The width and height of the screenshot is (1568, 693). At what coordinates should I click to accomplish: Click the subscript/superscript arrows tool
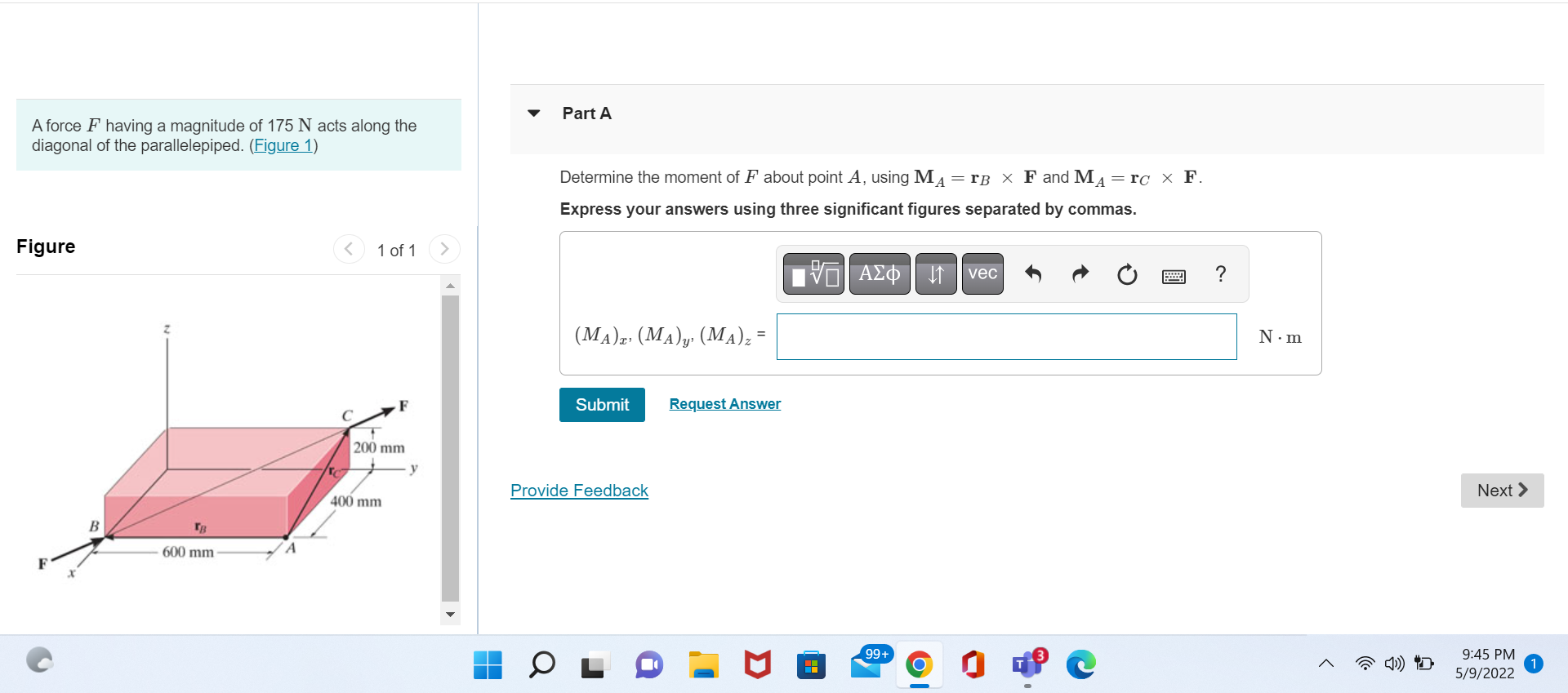coord(936,273)
